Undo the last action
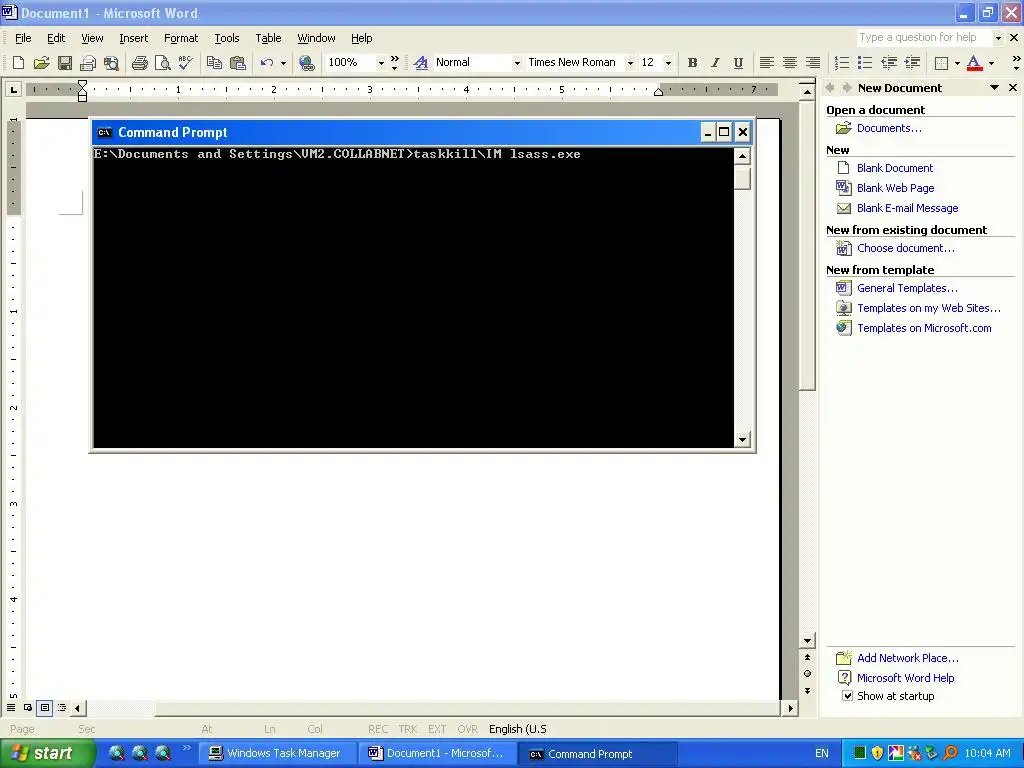The image size is (1024, 768). [x=266, y=63]
